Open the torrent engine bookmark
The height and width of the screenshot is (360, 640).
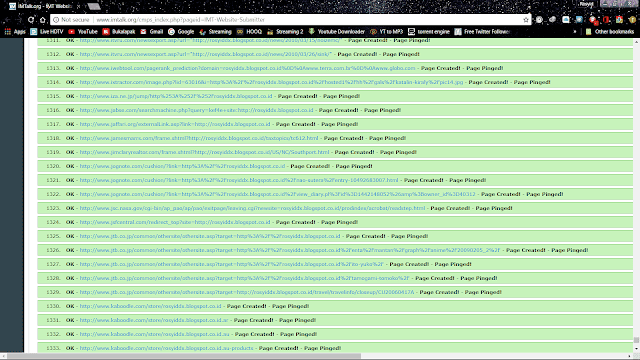[x=429, y=31]
